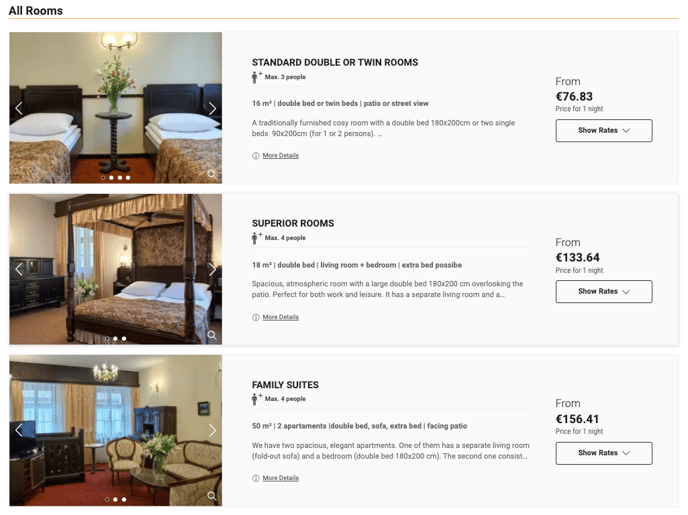
Task: Show next photo of Standard Double room
Action: 212,108
